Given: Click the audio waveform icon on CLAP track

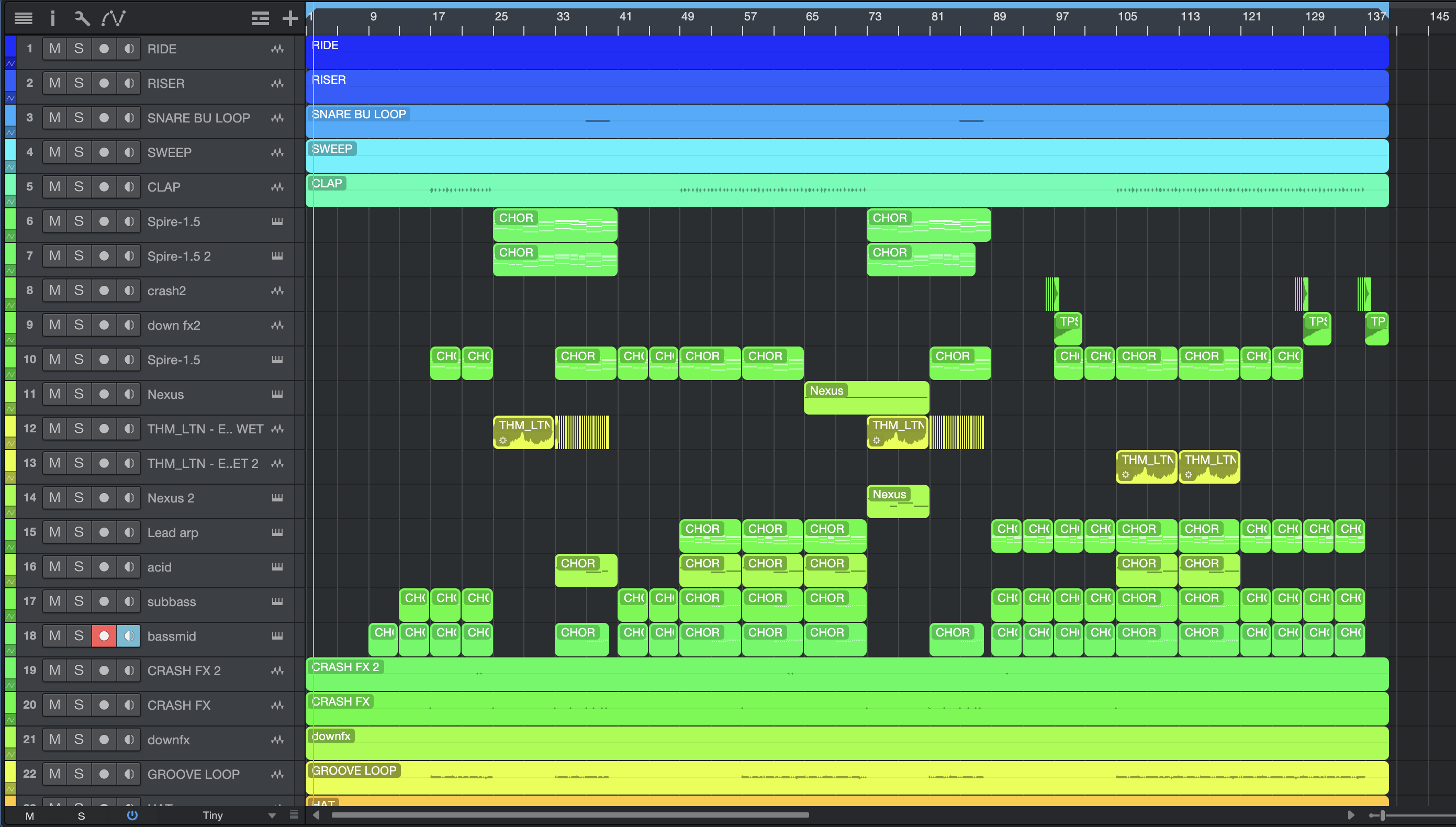Looking at the screenshot, I should click(x=277, y=187).
